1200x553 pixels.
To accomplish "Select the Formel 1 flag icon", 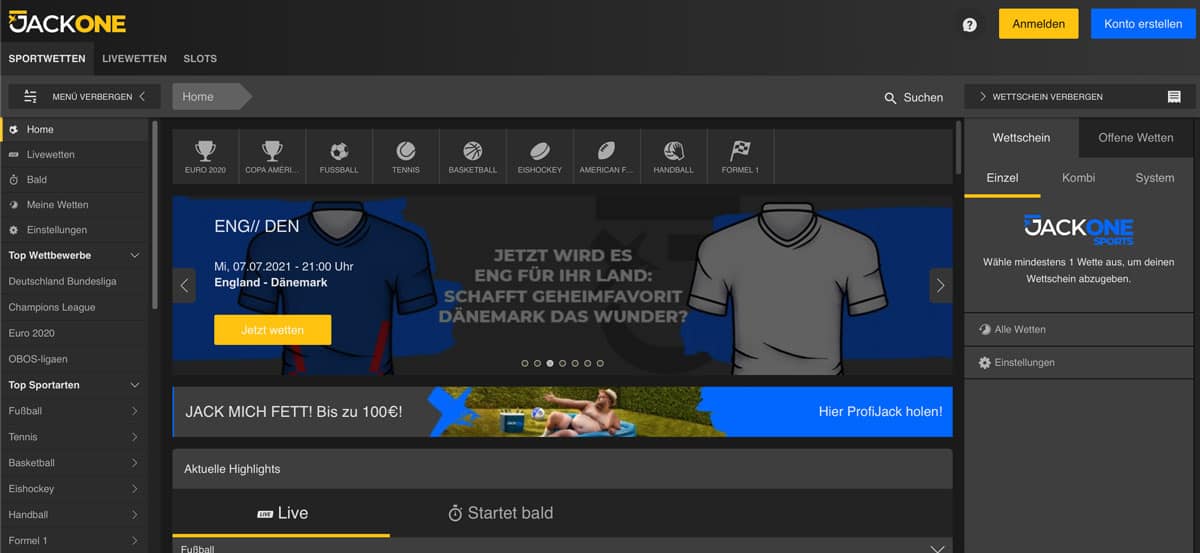I will coord(740,151).
